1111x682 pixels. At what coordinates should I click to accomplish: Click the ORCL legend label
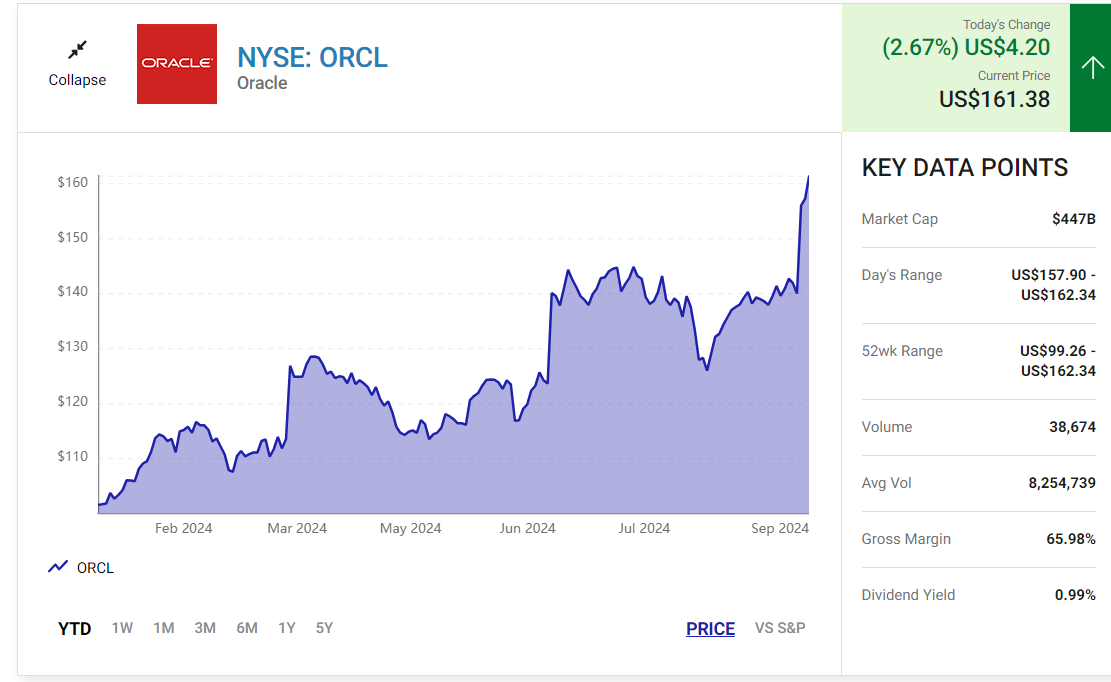coord(95,568)
